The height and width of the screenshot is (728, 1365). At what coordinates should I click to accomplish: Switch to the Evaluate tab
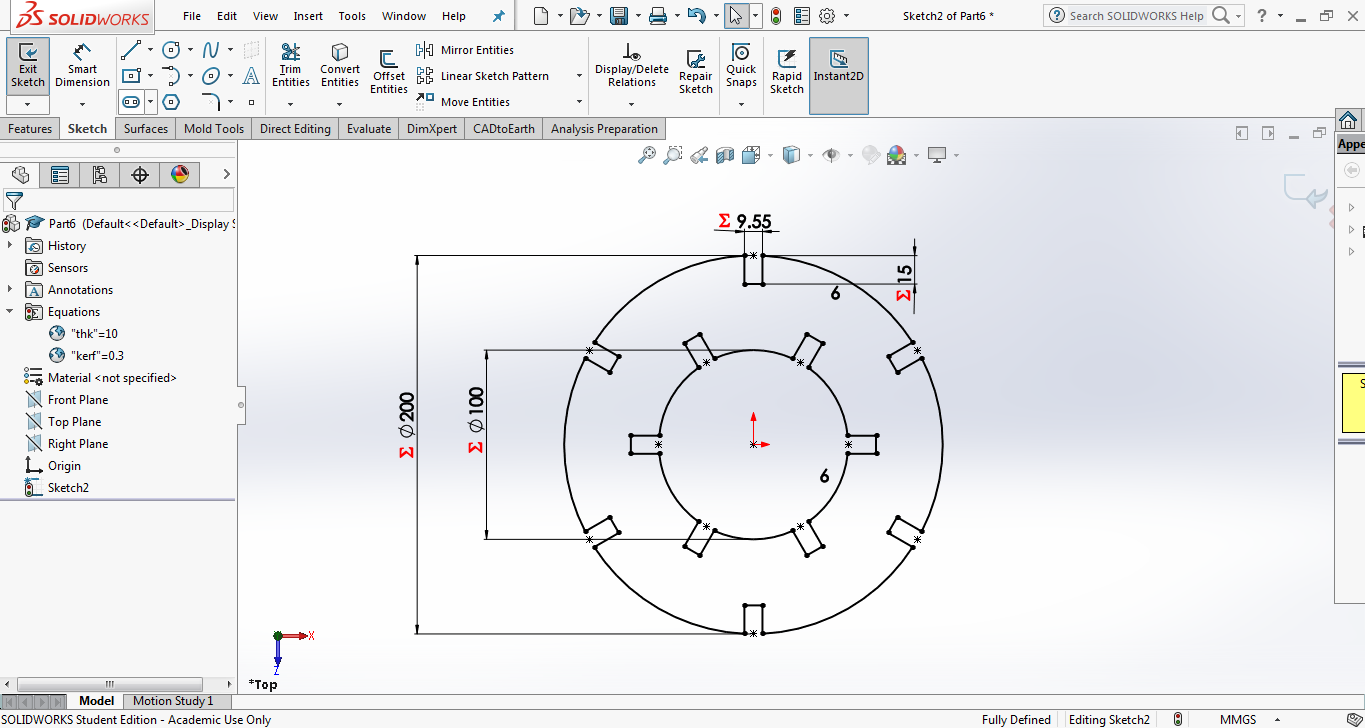369,129
